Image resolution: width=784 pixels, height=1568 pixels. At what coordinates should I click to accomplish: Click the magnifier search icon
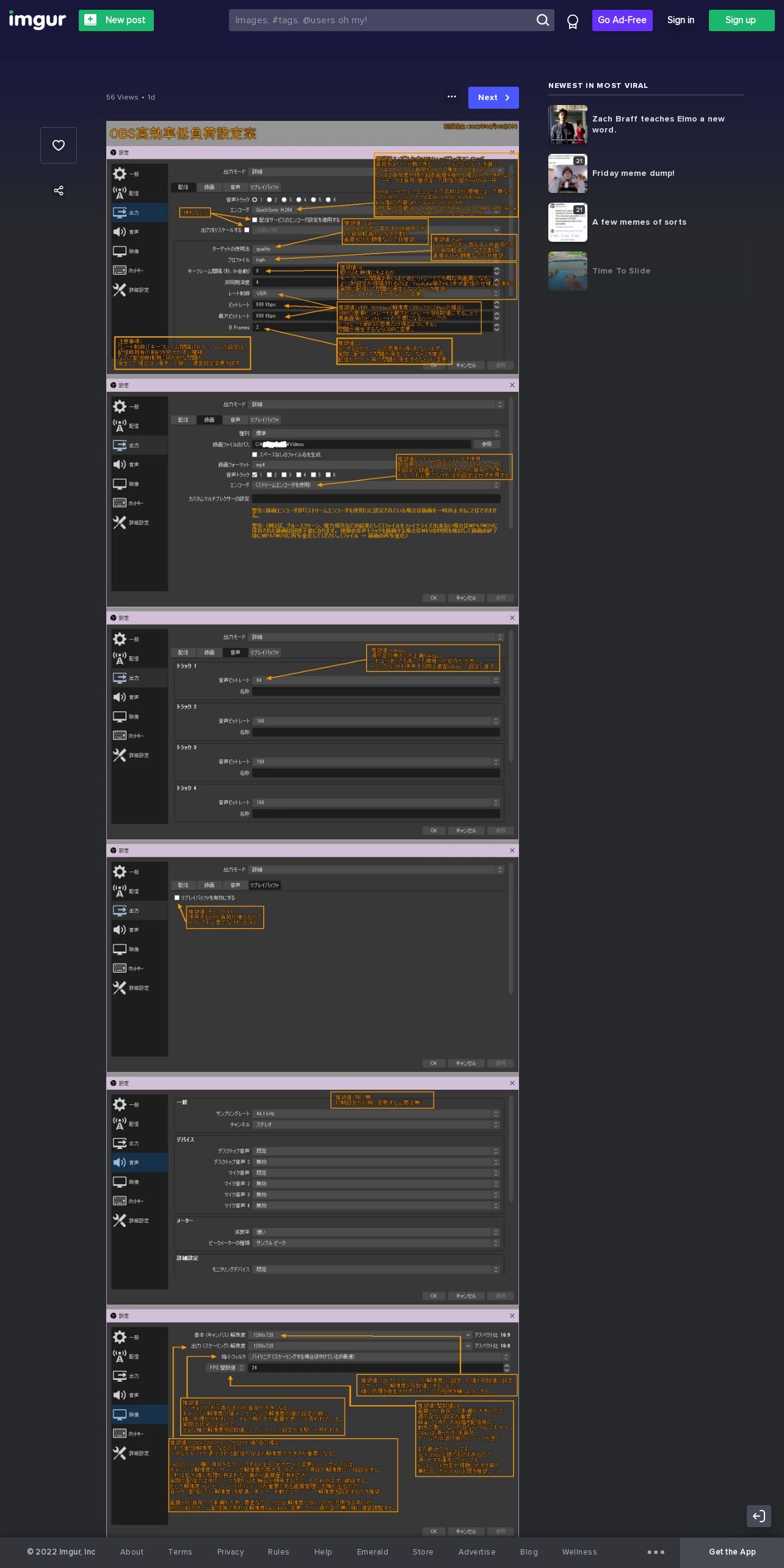pyautogui.click(x=542, y=20)
